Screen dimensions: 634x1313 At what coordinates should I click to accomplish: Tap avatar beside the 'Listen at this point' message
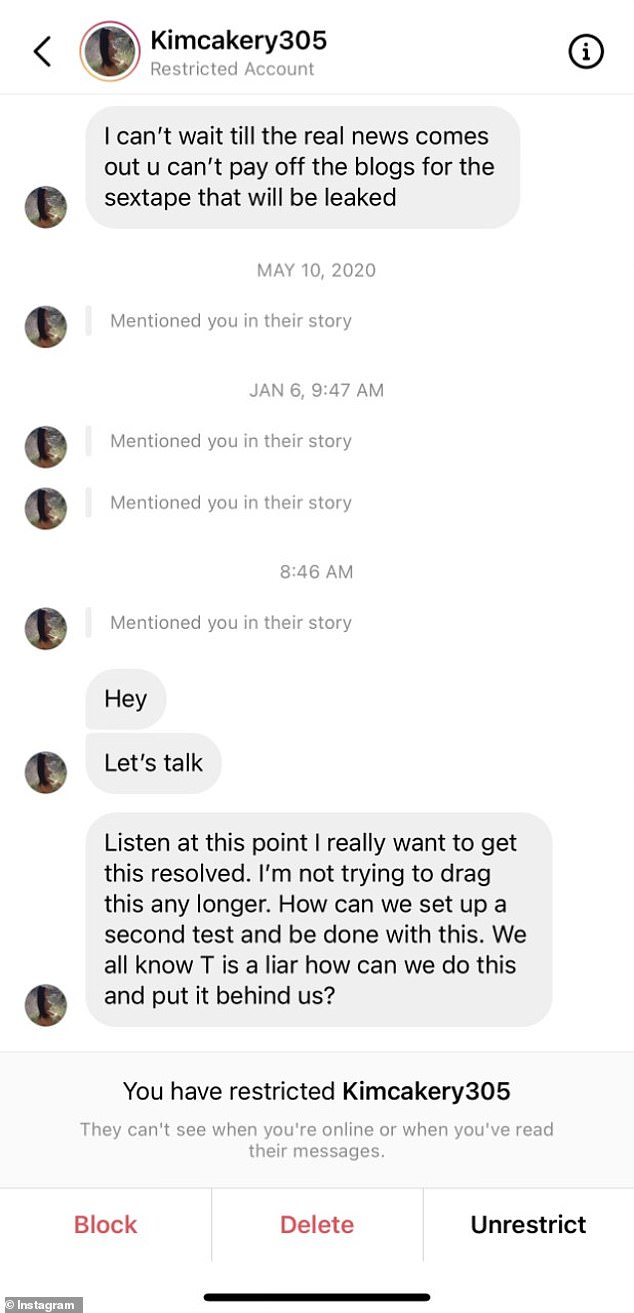click(x=45, y=1004)
